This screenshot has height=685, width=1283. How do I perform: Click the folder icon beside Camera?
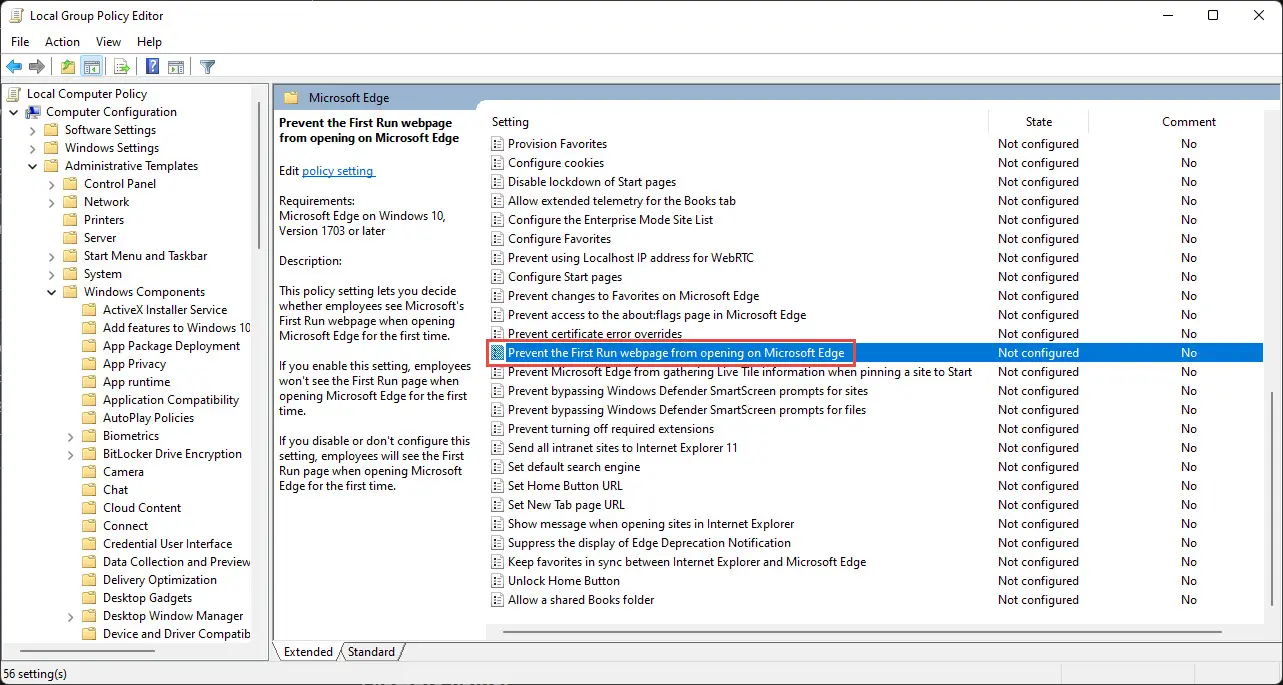point(89,472)
